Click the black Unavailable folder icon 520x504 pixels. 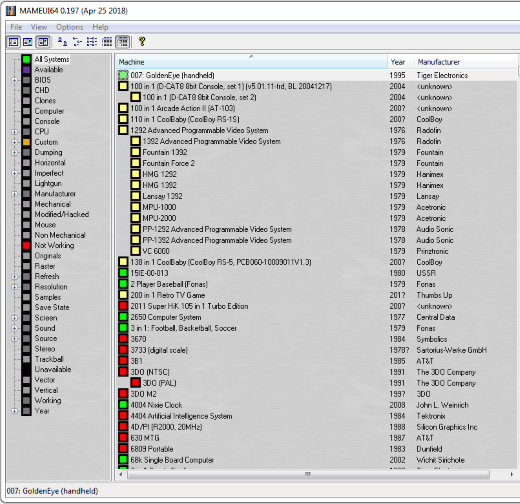coord(26,369)
